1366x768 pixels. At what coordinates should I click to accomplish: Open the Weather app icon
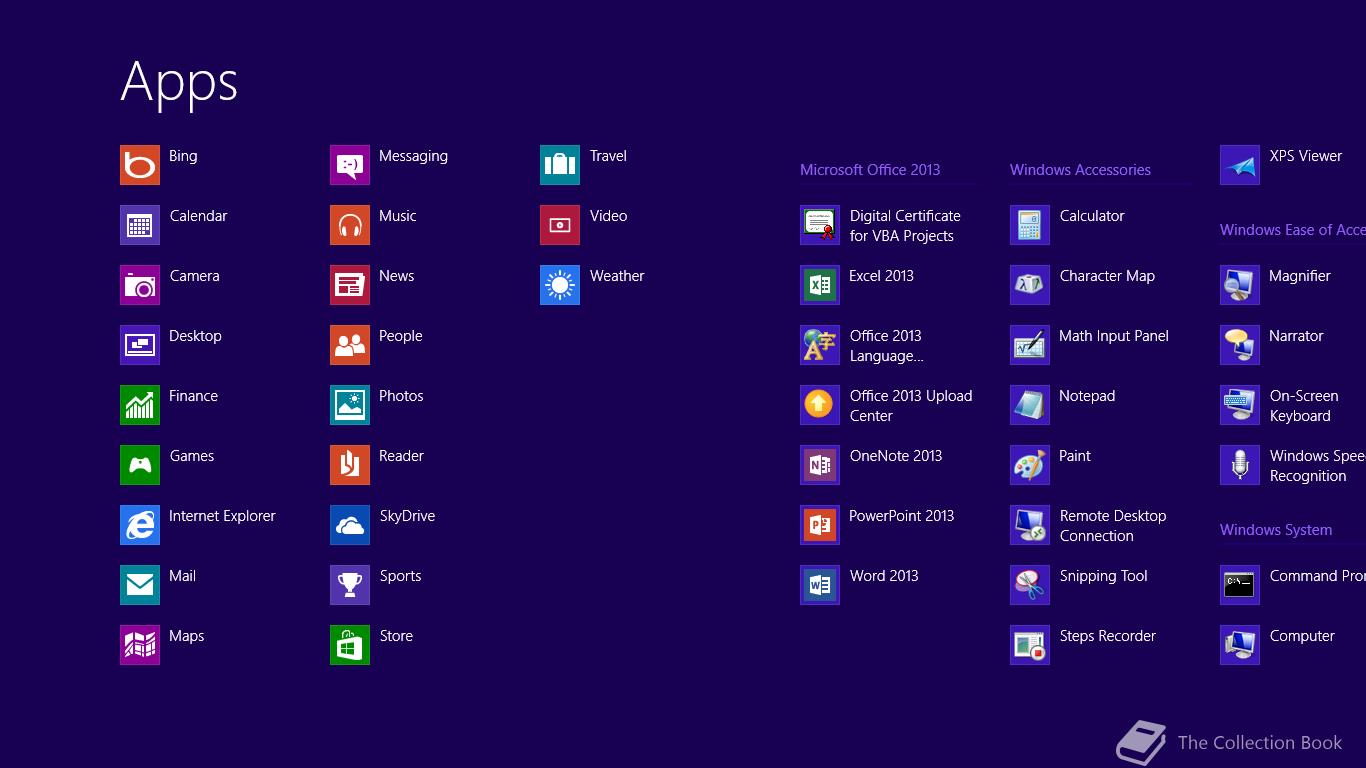pos(560,285)
